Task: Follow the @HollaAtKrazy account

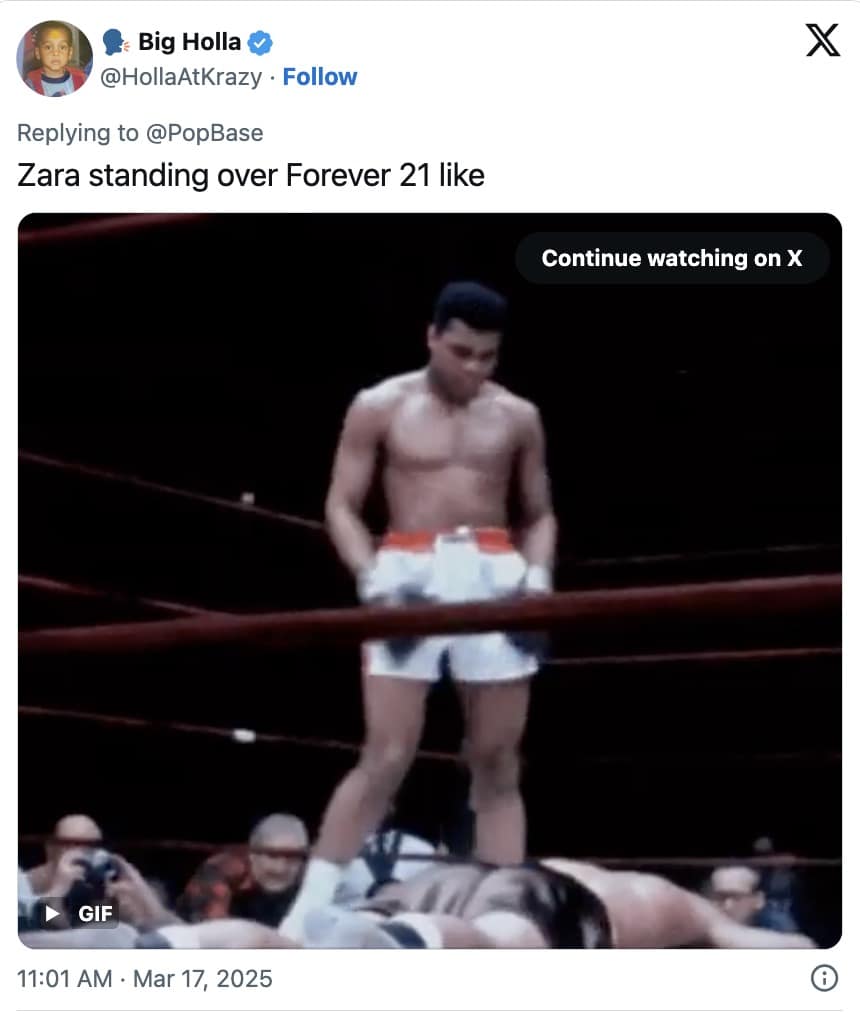Action: point(319,77)
